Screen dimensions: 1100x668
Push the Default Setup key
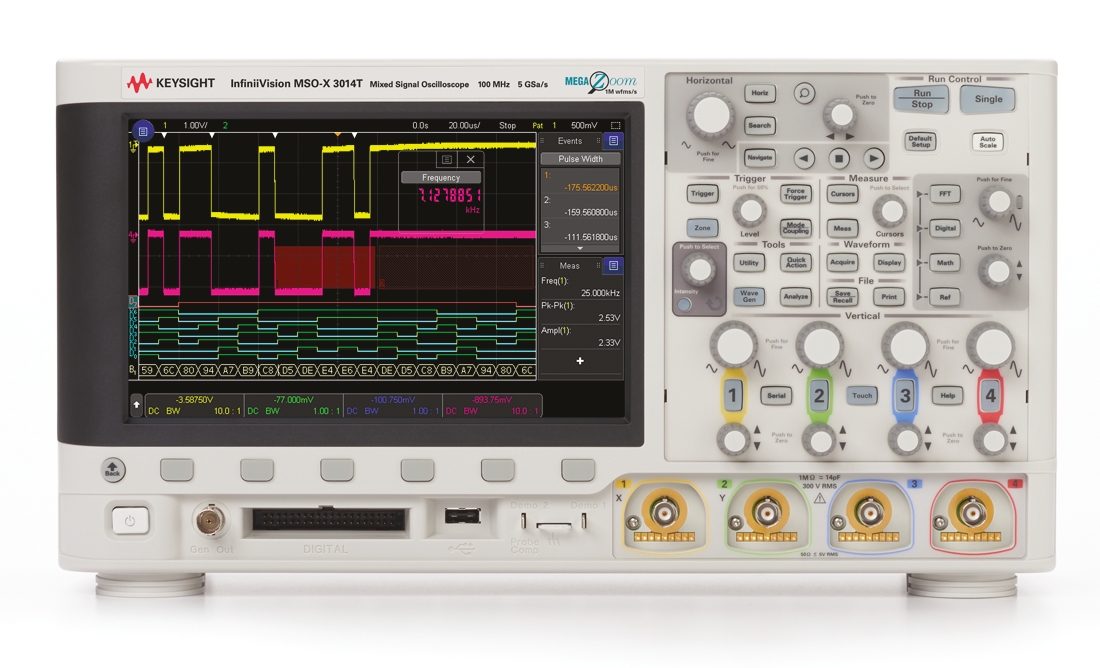point(920,141)
